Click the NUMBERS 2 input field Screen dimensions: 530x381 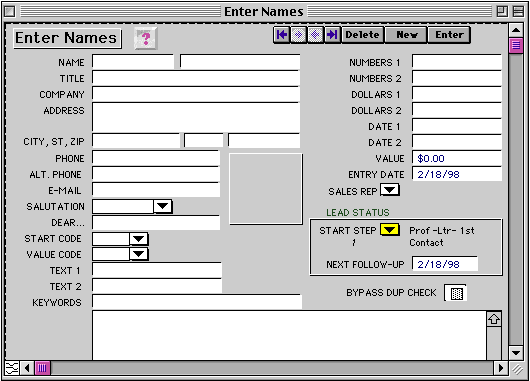pyautogui.click(x=457, y=78)
